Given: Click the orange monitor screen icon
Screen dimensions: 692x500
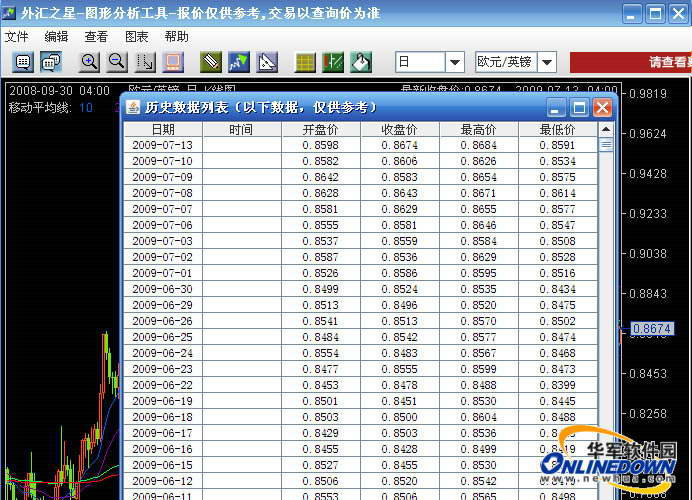Looking at the screenshot, I should (173, 62).
